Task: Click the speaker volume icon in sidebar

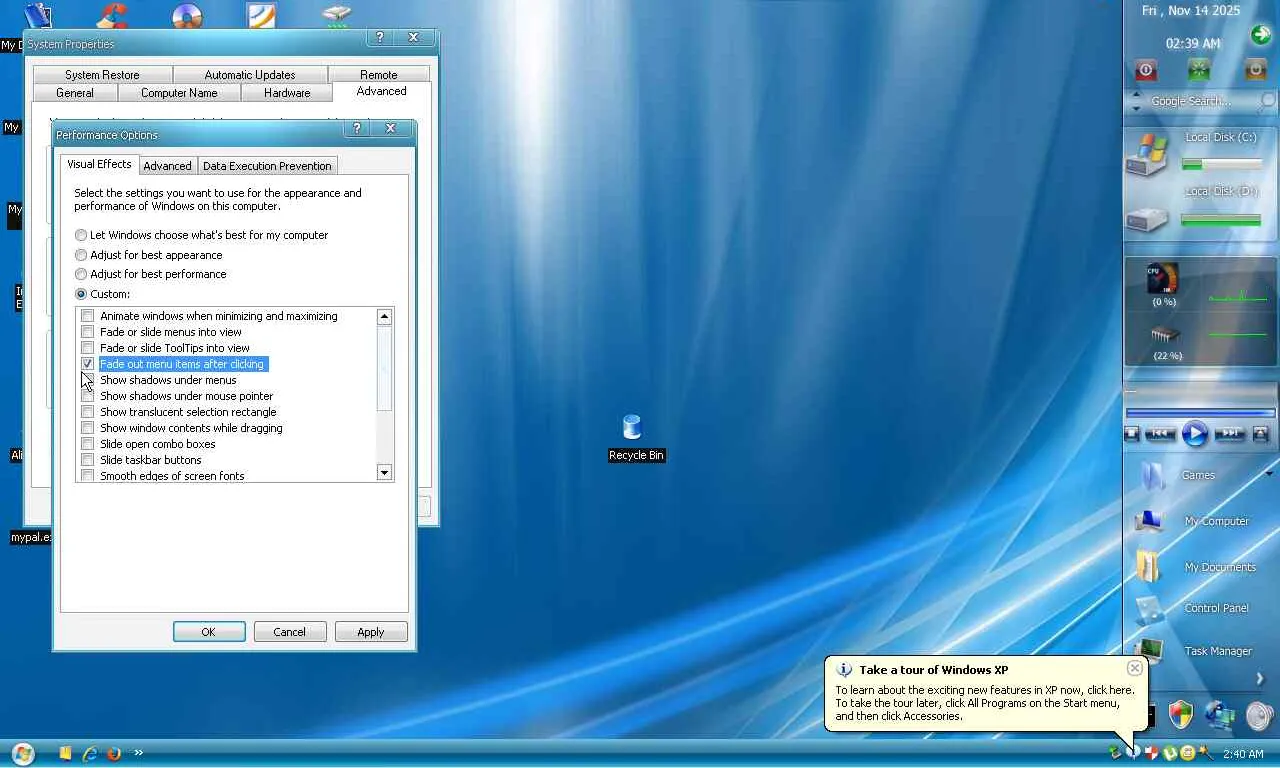Action: pyautogui.click(x=1260, y=715)
